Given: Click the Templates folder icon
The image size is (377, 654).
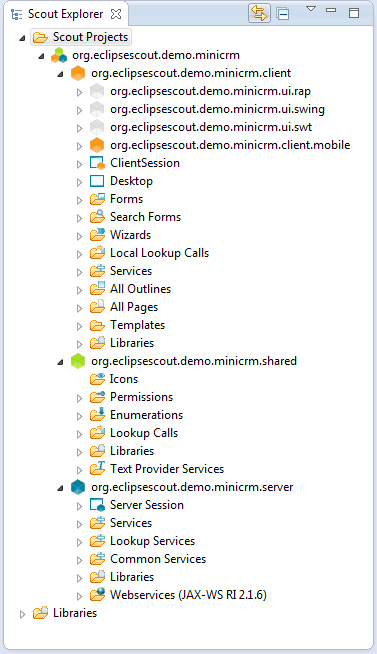Looking at the screenshot, I should click(x=97, y=325).
